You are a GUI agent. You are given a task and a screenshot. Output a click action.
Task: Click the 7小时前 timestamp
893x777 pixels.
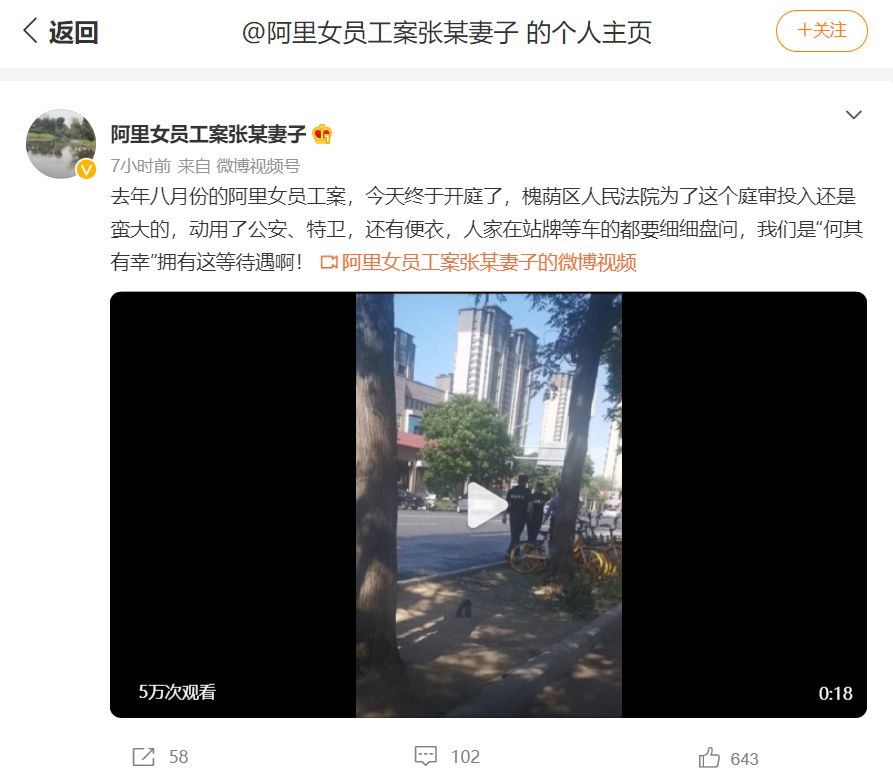141,166
